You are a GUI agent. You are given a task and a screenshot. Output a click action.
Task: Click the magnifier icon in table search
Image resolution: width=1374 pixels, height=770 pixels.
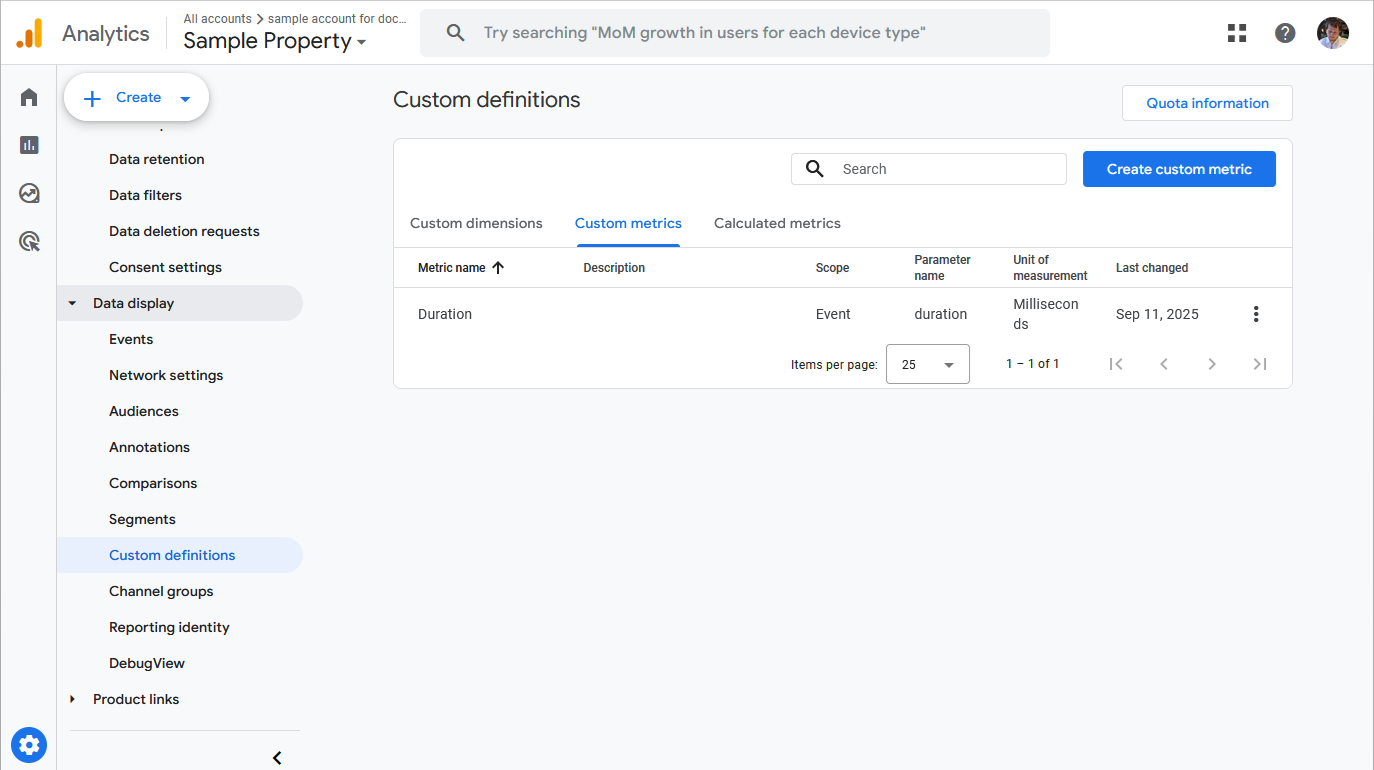(815, 169)
